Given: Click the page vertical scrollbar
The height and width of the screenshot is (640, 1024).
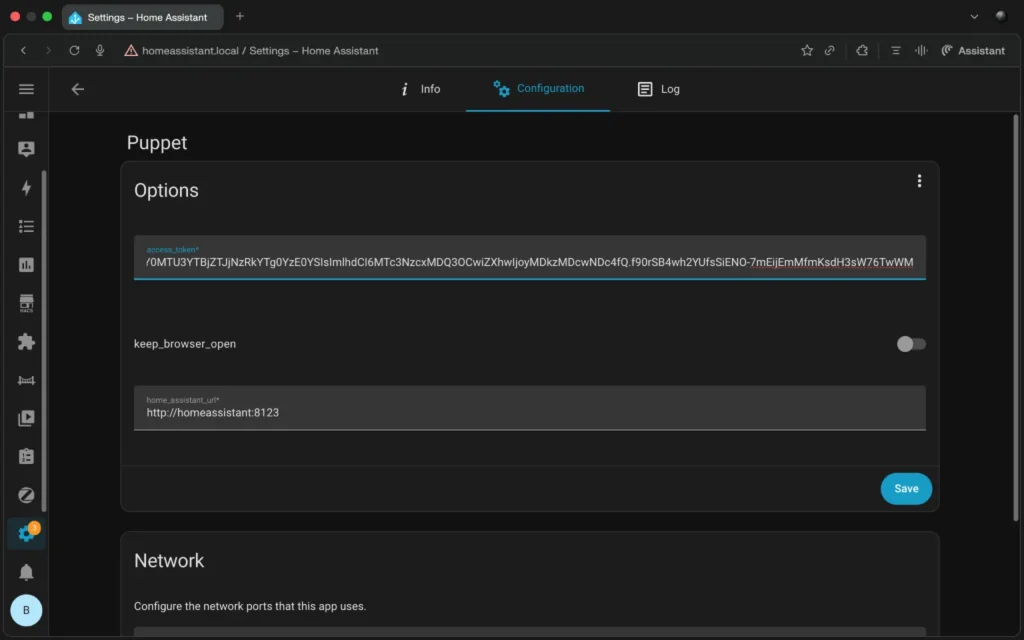Looking at the screenshot, I should pyautogui.click(x=1016, y=317).
